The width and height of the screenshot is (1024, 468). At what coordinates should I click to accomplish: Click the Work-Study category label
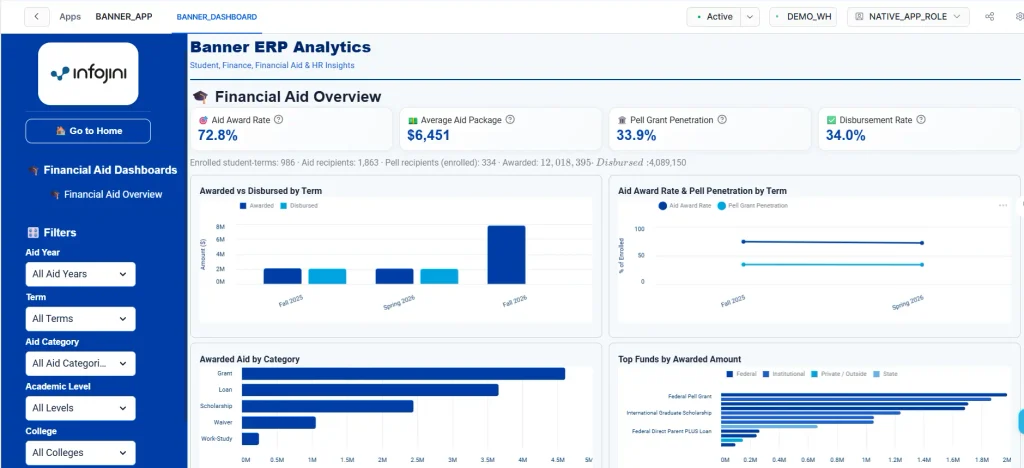coord(216,439)
